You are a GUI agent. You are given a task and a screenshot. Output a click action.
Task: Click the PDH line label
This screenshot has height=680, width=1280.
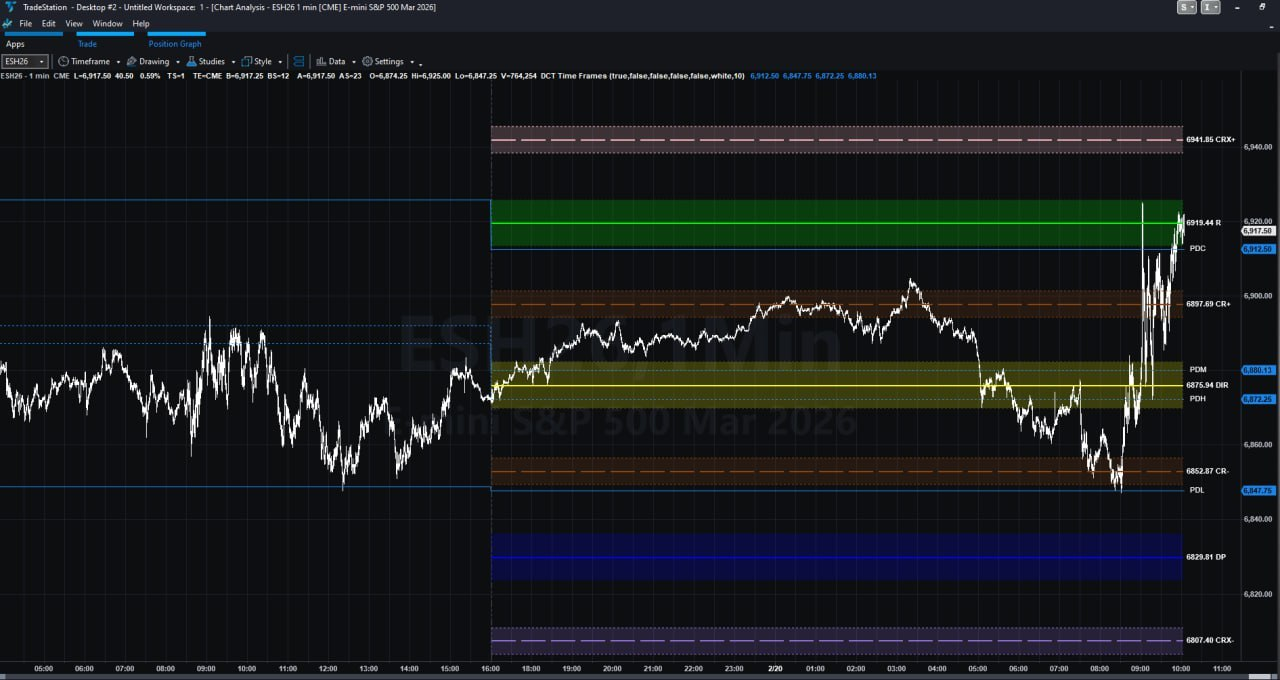coord(1197,399)
